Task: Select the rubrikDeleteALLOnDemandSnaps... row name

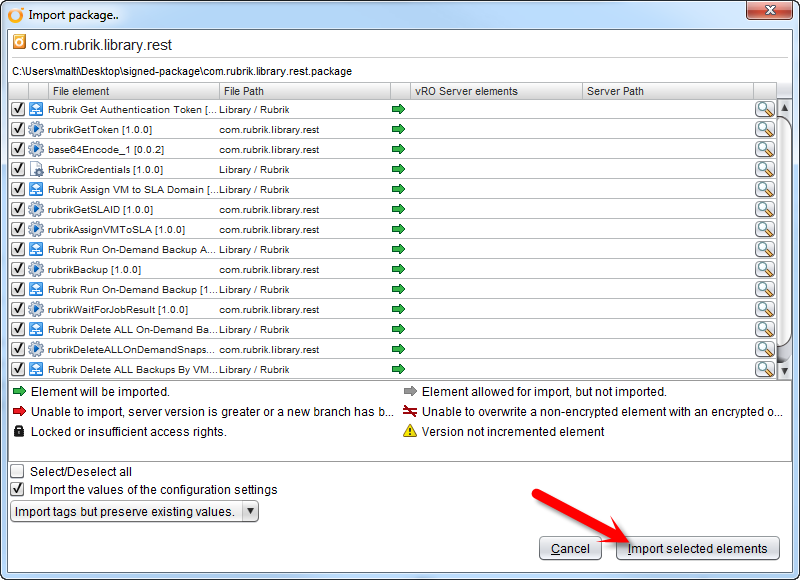Action: click(131, 349)
